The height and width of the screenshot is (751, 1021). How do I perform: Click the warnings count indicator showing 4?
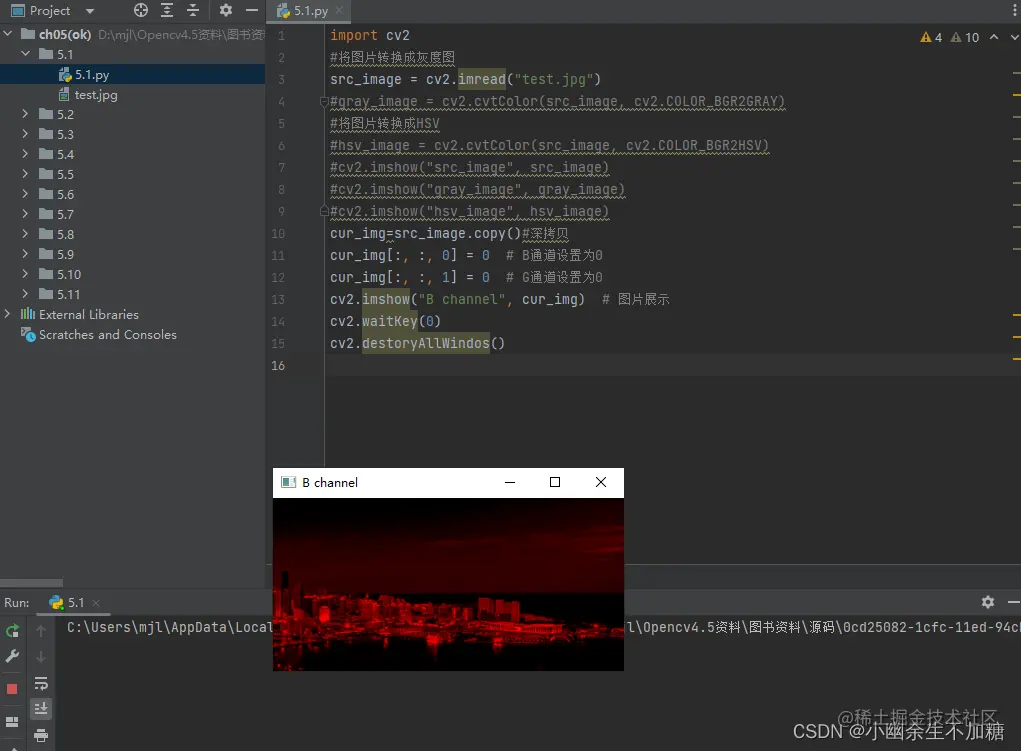pyautogui.click(x=931, y=37)
